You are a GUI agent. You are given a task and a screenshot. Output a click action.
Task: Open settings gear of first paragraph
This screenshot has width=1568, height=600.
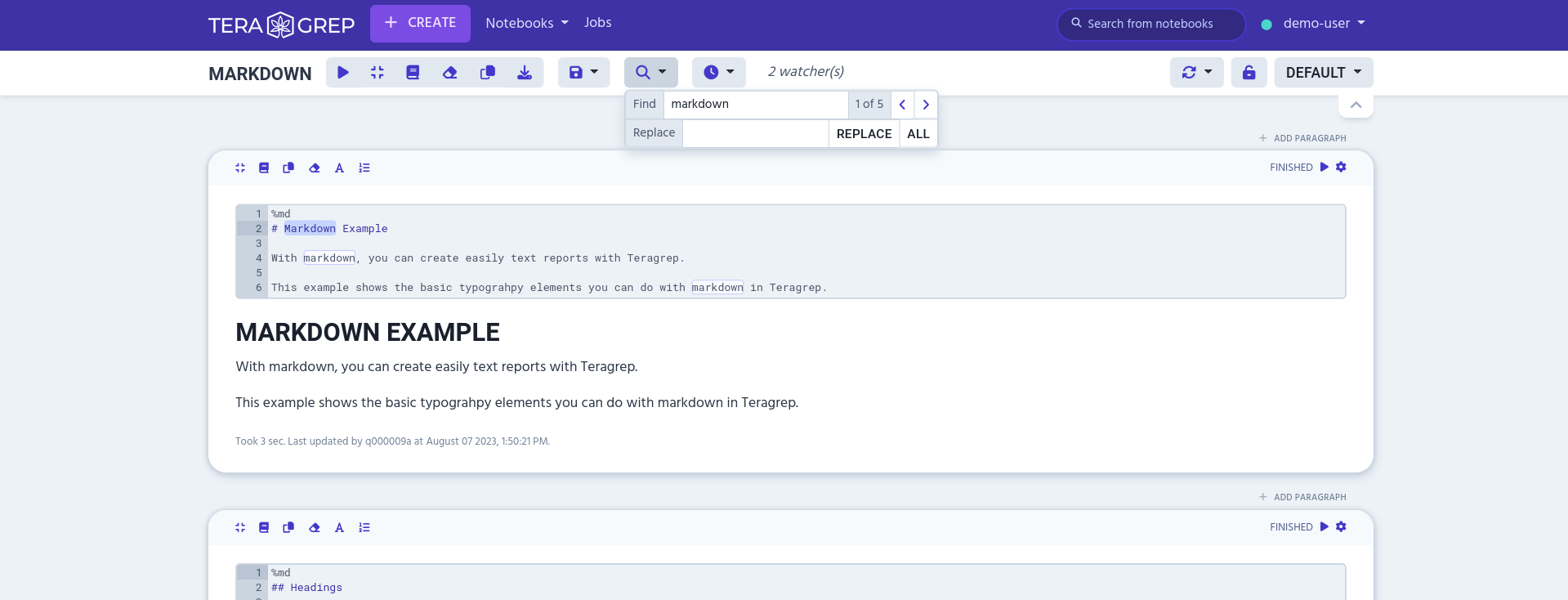pos(1341,167)
